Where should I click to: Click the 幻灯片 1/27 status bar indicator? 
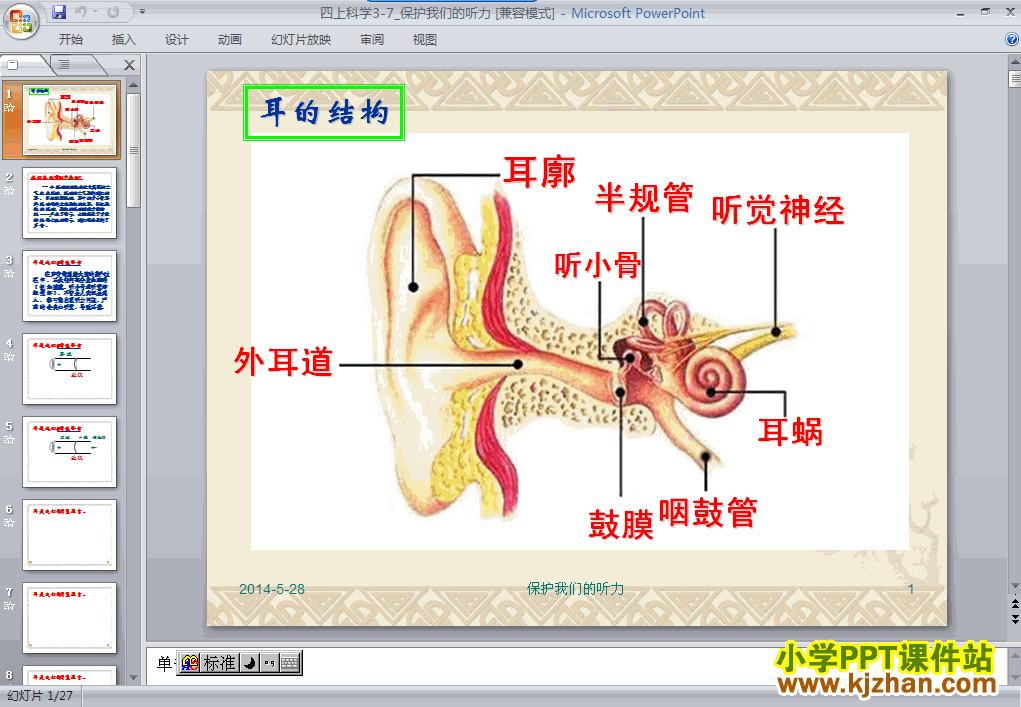tap(40, 696)
